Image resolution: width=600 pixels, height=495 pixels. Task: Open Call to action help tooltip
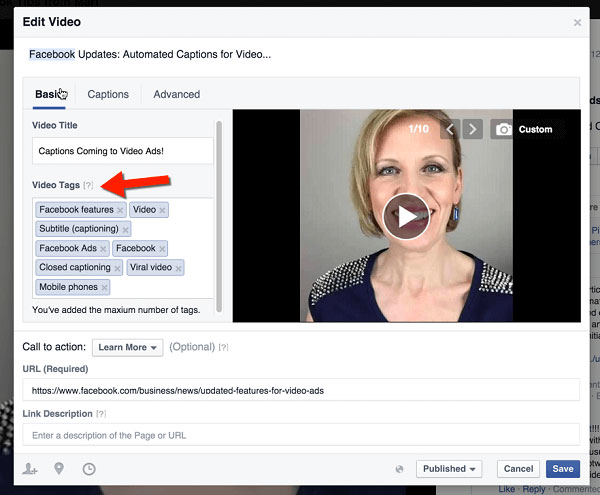tap(223, 347)
